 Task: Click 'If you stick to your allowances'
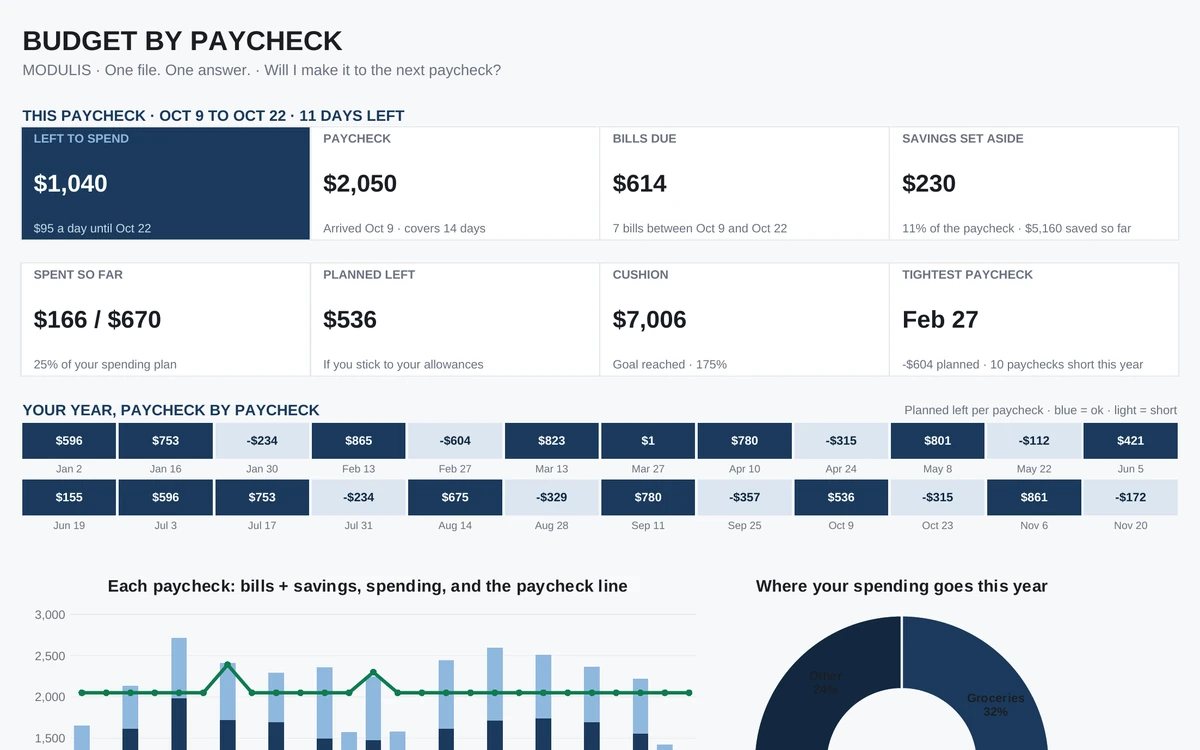click(x=403, y=364)
